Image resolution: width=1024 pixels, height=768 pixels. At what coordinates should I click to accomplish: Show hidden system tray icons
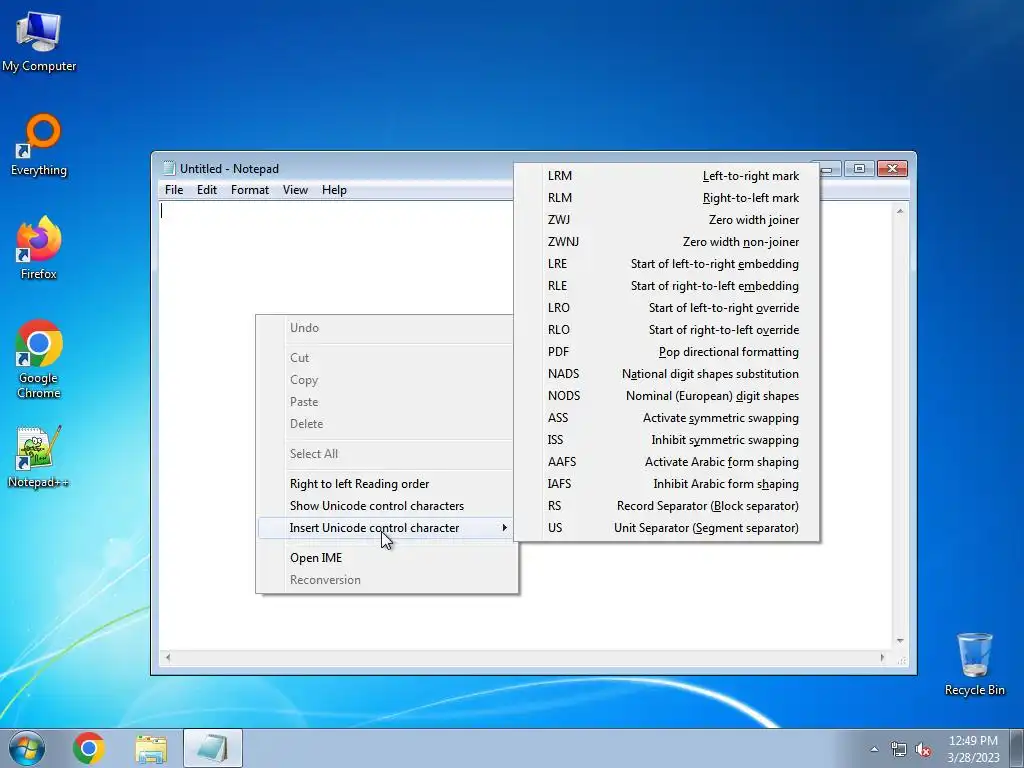[x=874, y=749]
